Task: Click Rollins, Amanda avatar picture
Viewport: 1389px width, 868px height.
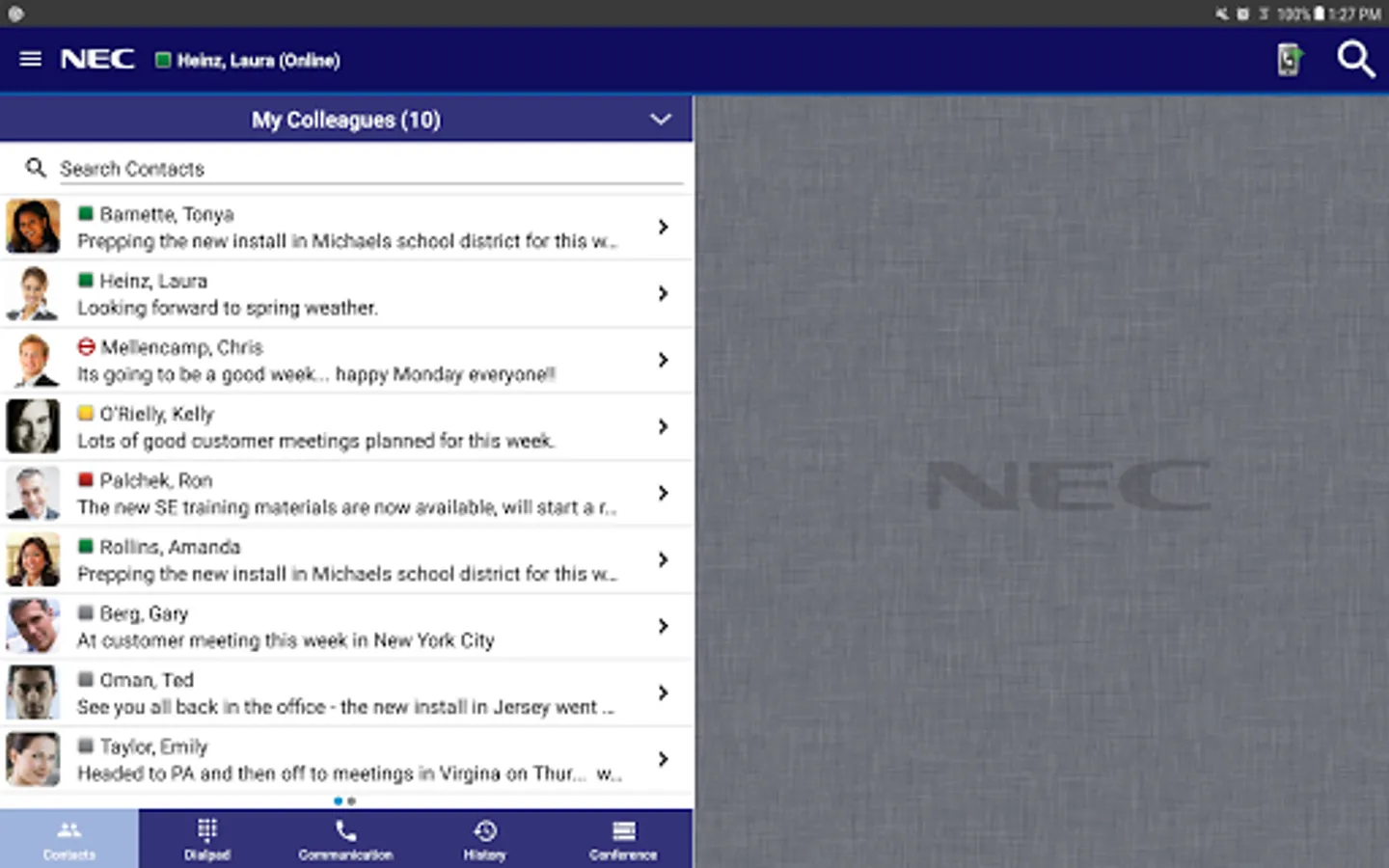Action: pyautogui.click(x=33, y=559)
